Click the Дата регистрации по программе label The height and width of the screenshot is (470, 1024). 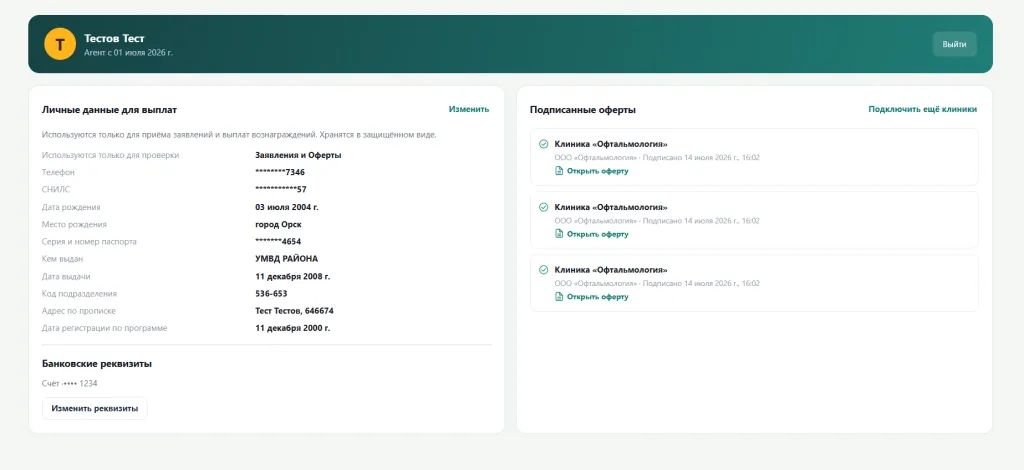pyautogui.click(x=104, y=328)
